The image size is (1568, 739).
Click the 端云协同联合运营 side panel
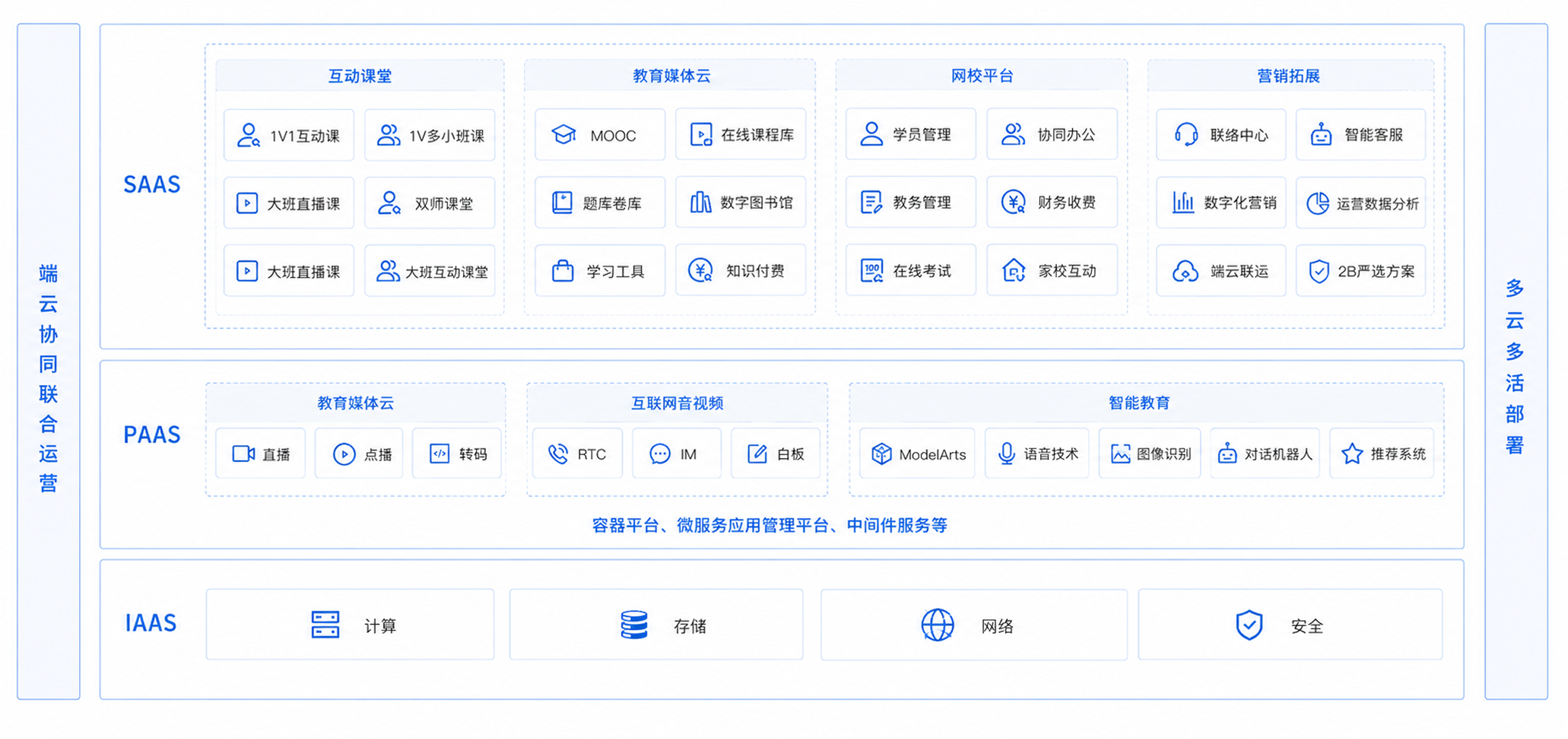pyautogui.click(x=49, y=361)
